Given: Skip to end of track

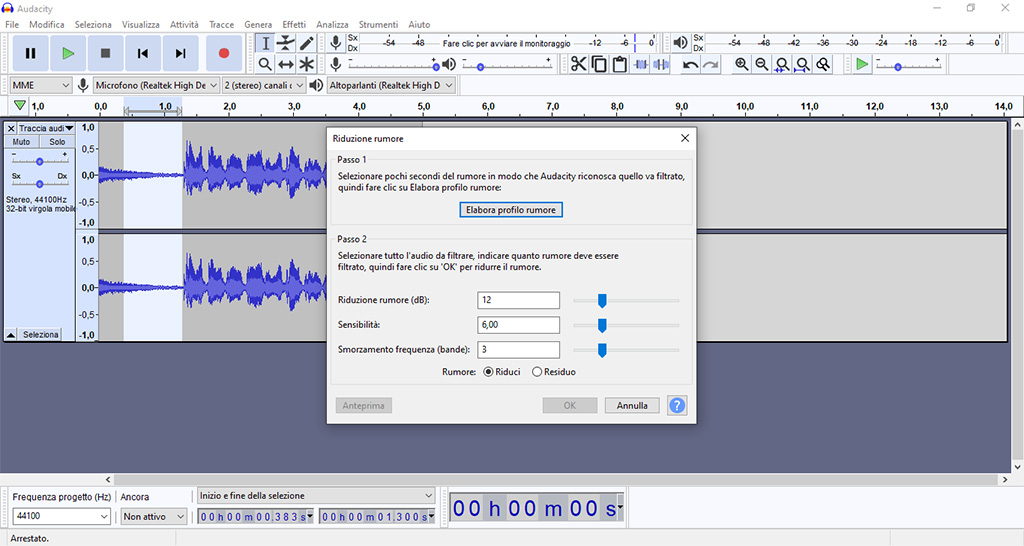Looking at the screenshot, I should [180, 54].
